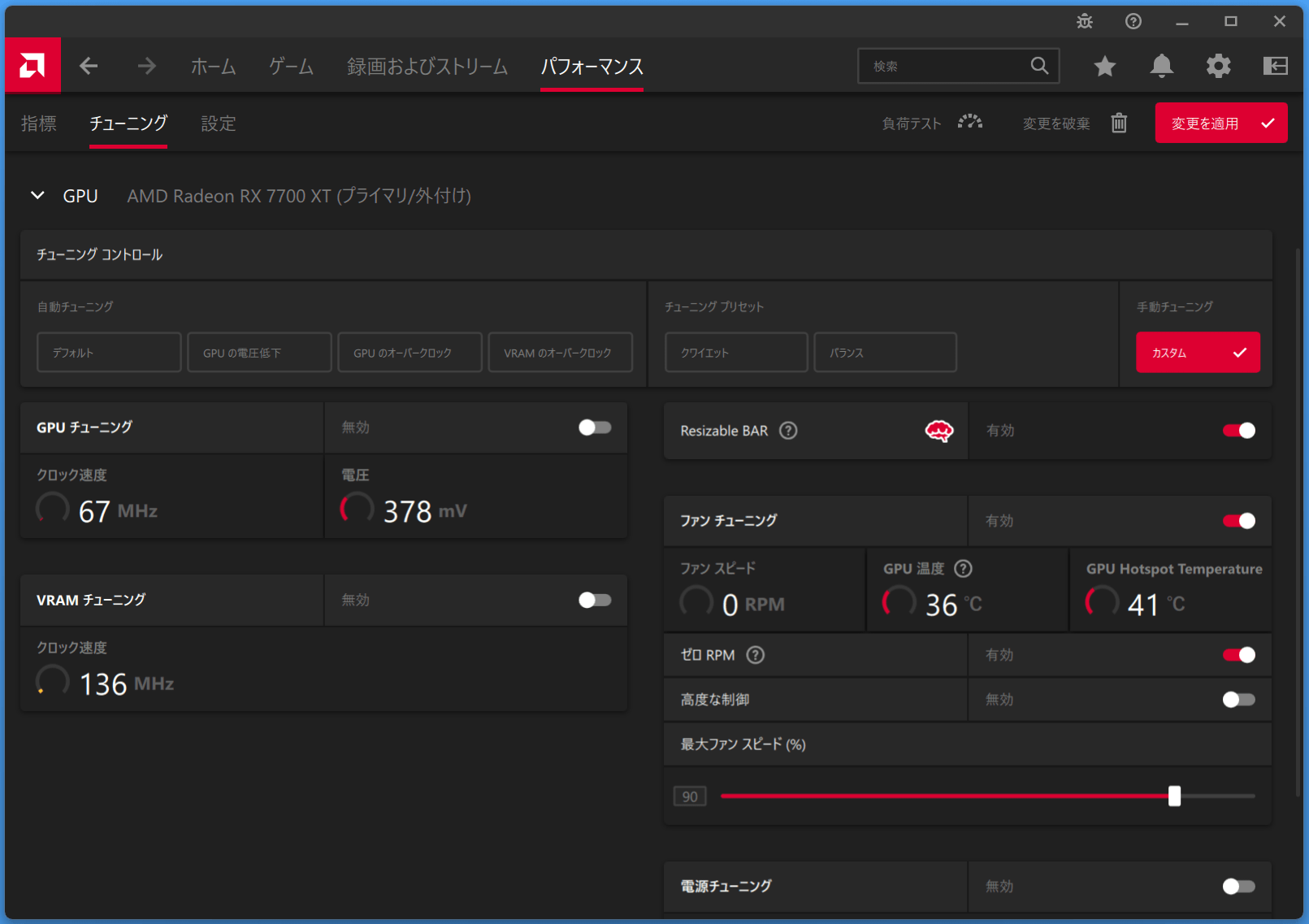Click the AMD logo icon

[33, 65]
